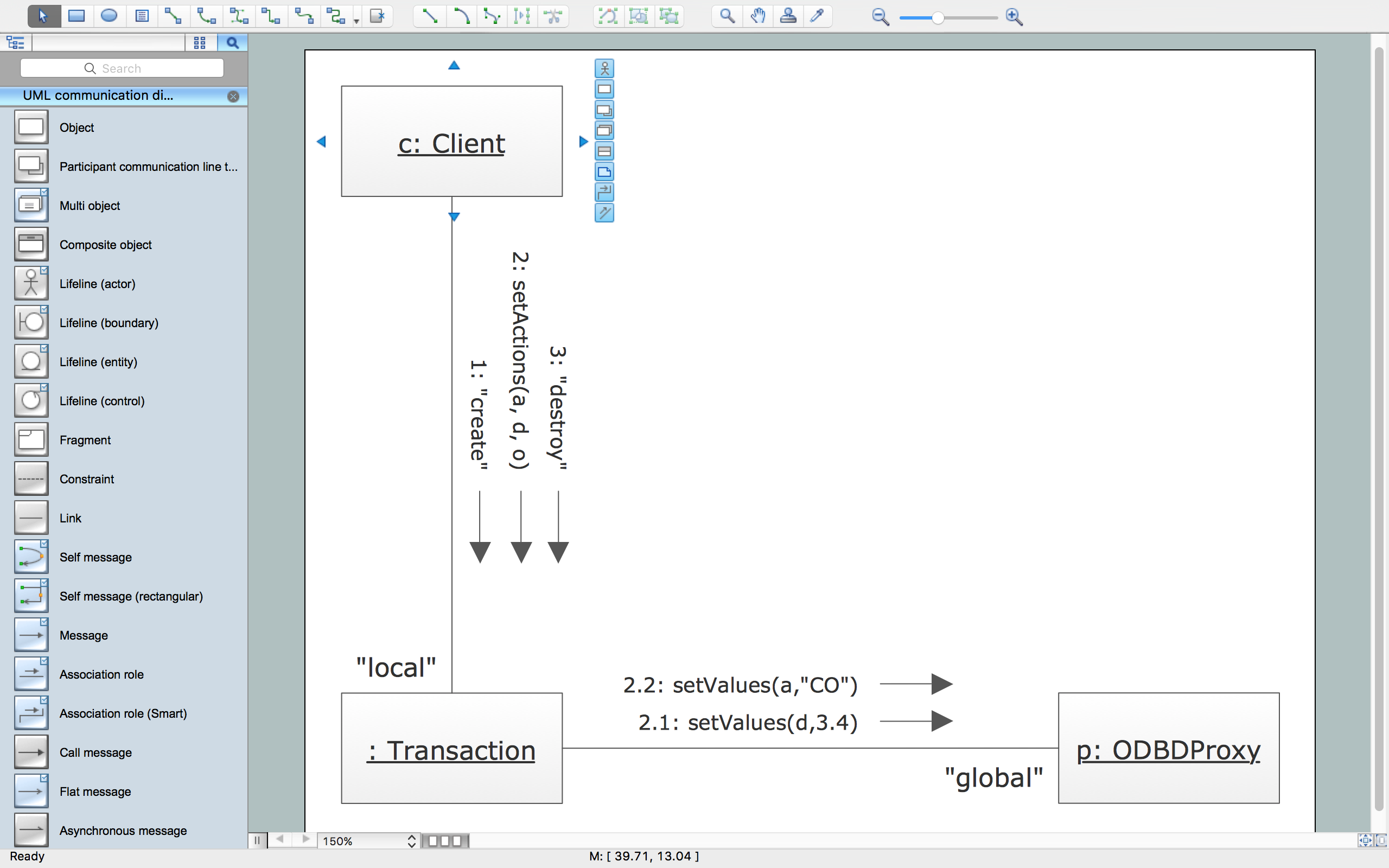Select the text box tool

pyautogui.click(x=142, y=16)
